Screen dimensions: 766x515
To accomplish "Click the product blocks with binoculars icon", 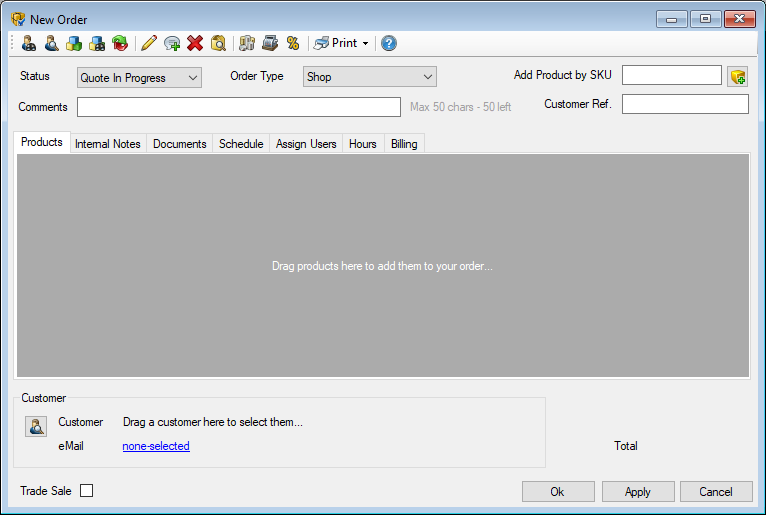I will [97, 43].
